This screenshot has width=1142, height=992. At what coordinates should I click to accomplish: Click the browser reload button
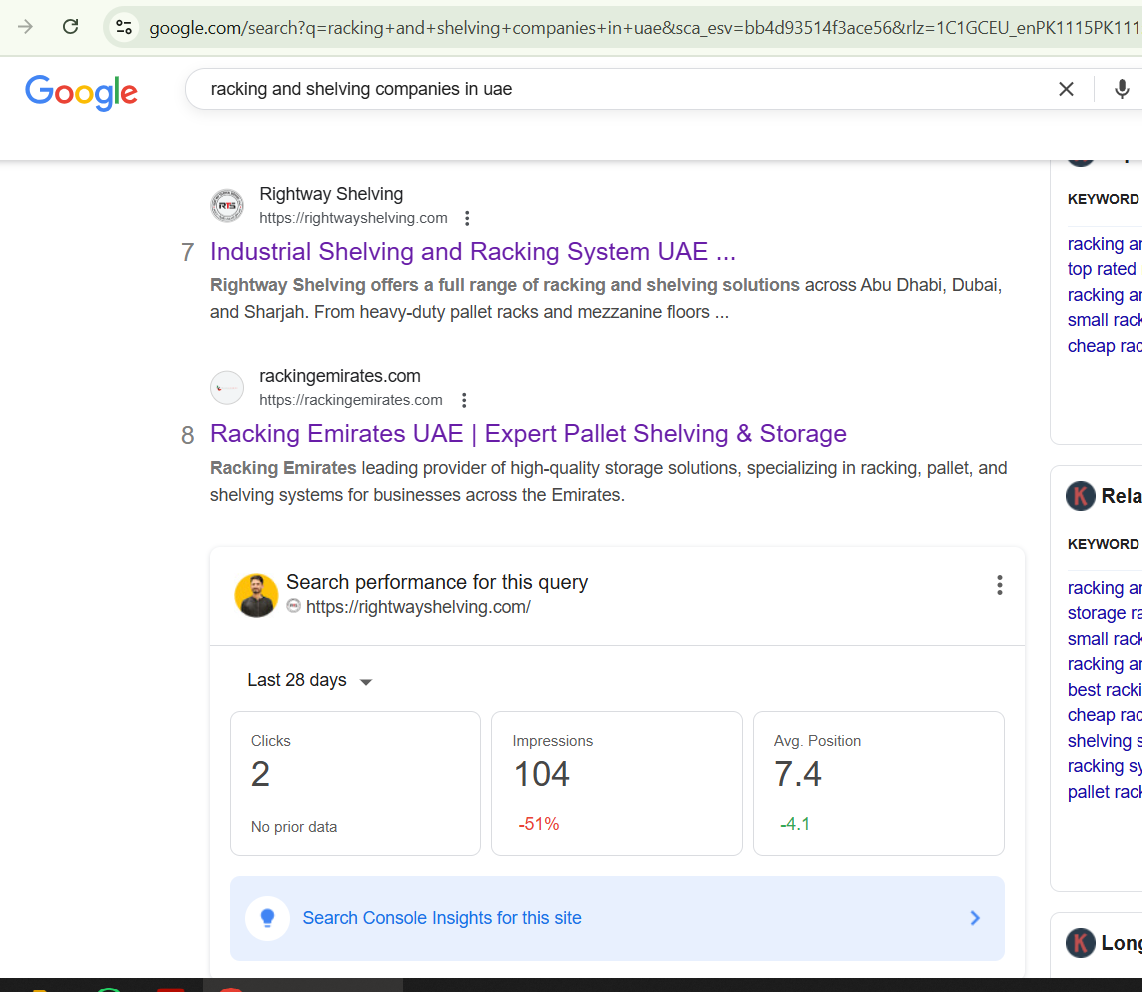(70, 27)
